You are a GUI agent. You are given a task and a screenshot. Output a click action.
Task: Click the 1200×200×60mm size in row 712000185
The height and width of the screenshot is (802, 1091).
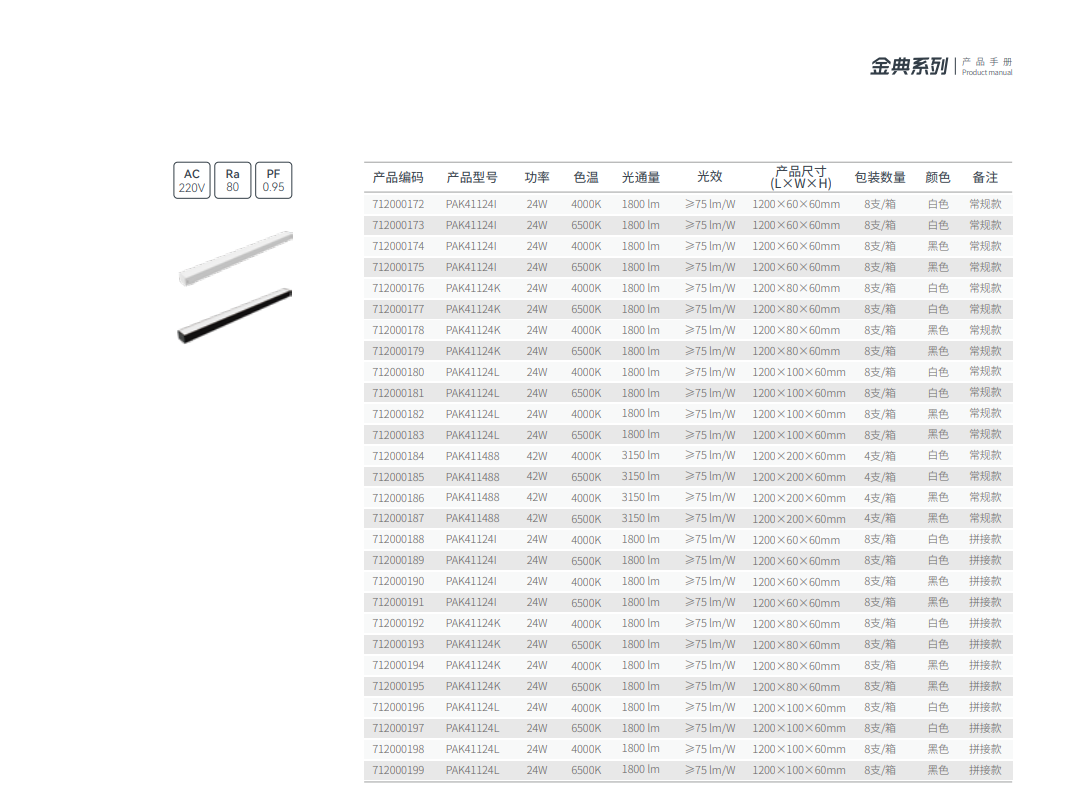(799, 477)
